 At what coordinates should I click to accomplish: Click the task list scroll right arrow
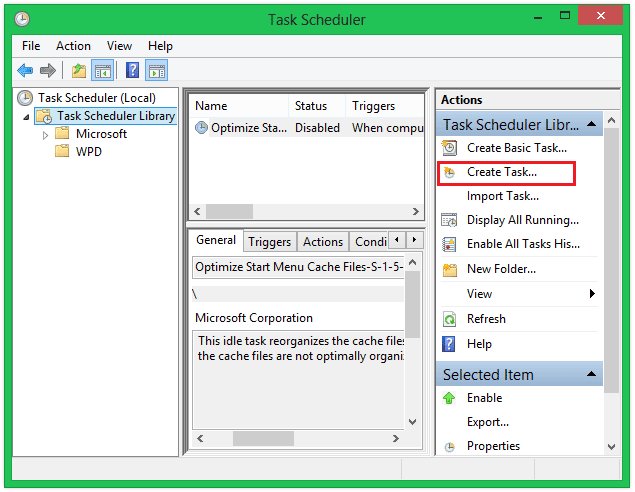coord(416,211)
